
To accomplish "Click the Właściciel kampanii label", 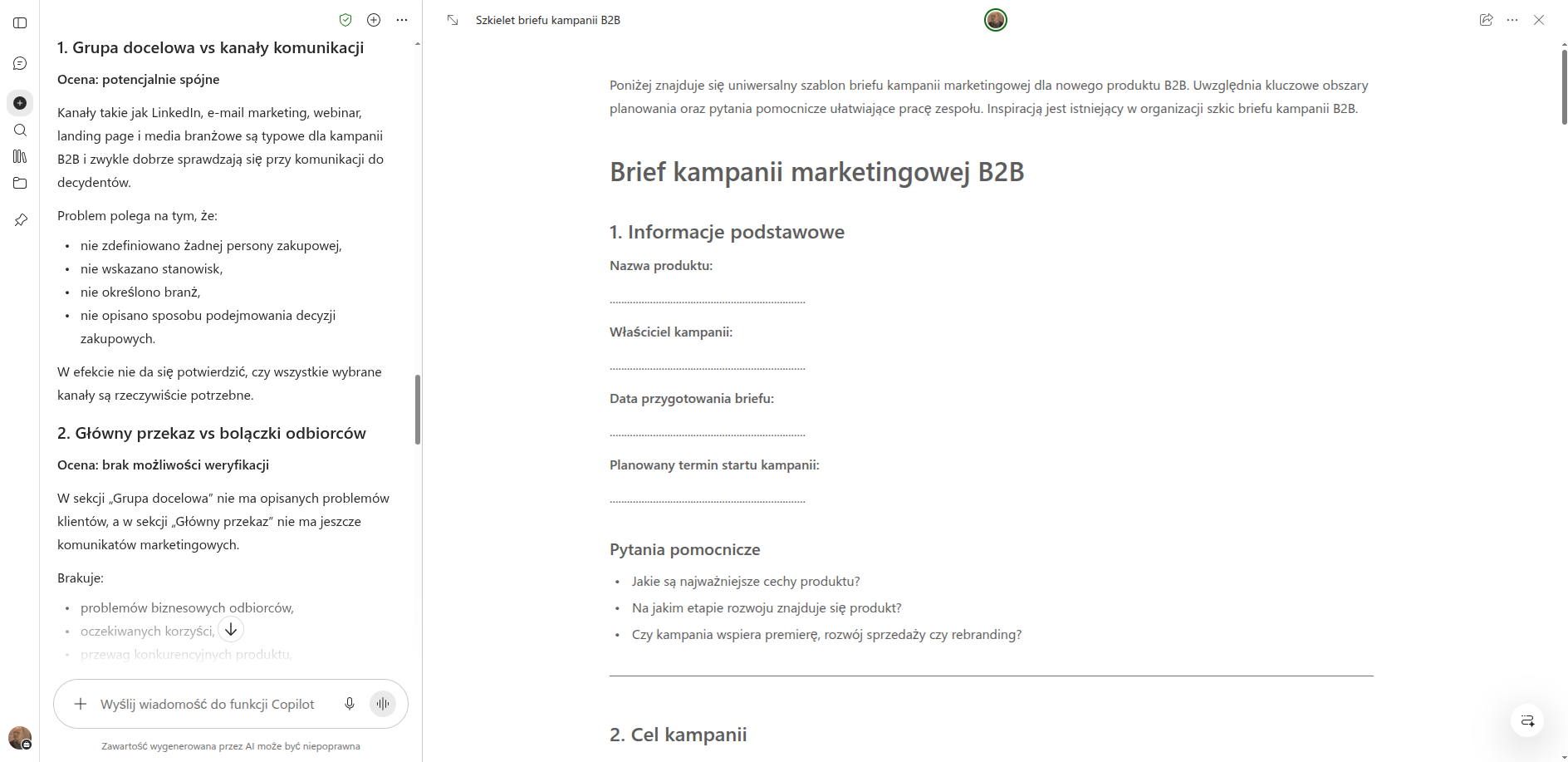I will (x=671, y=332).
